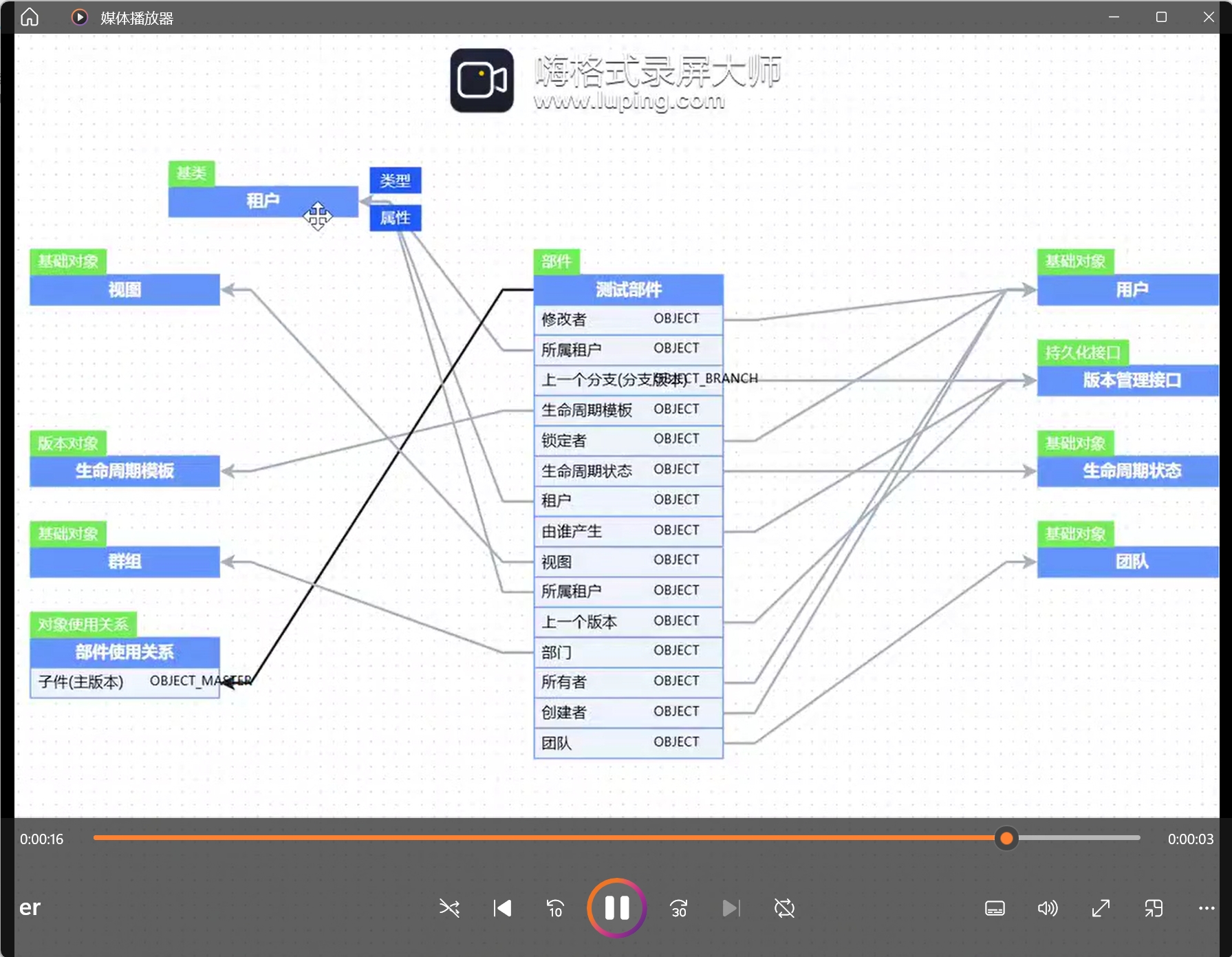The image size is (1232, 957).
Task: Select the 视图 node on left
Action: tap(125, 290)
